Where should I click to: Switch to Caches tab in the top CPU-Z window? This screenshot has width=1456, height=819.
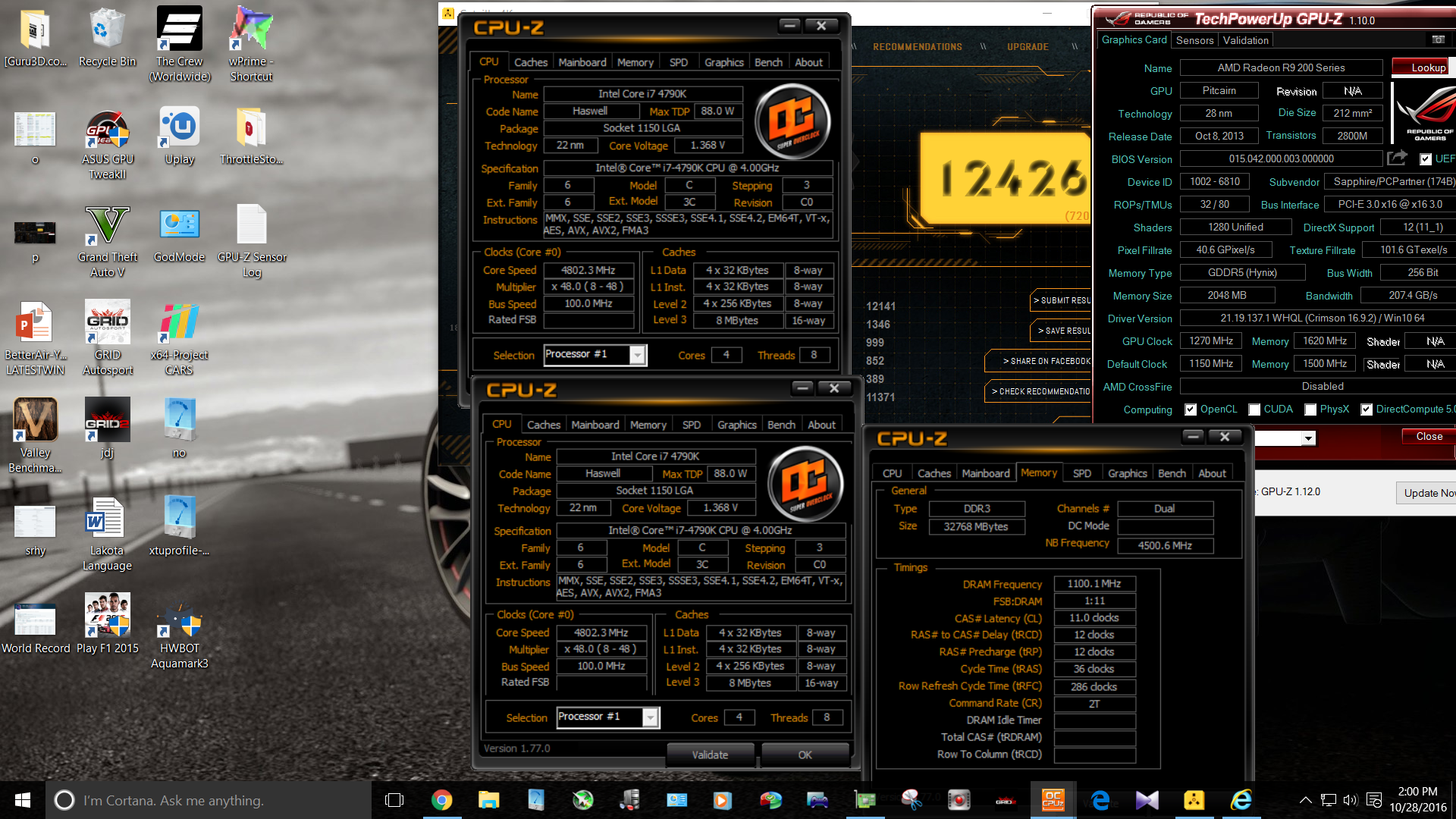point(530,62)
